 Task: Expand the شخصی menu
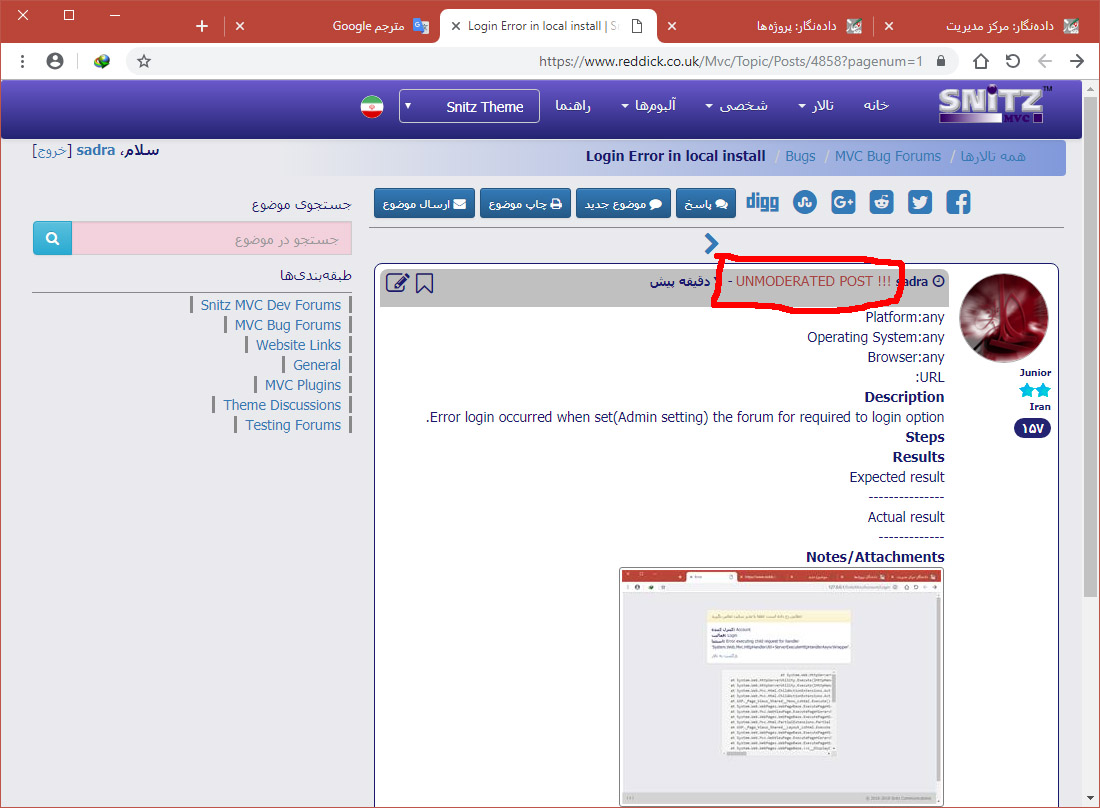point(736,106)
